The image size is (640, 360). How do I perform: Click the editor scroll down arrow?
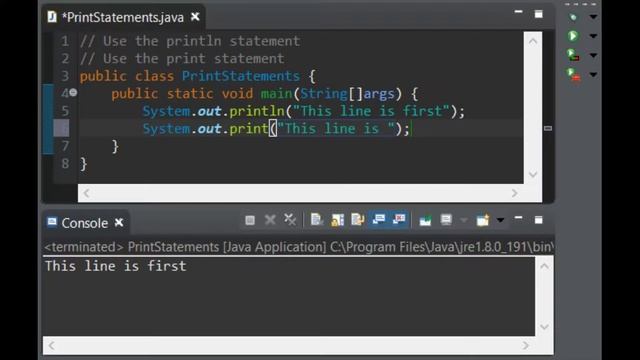[x=533, y=174]
